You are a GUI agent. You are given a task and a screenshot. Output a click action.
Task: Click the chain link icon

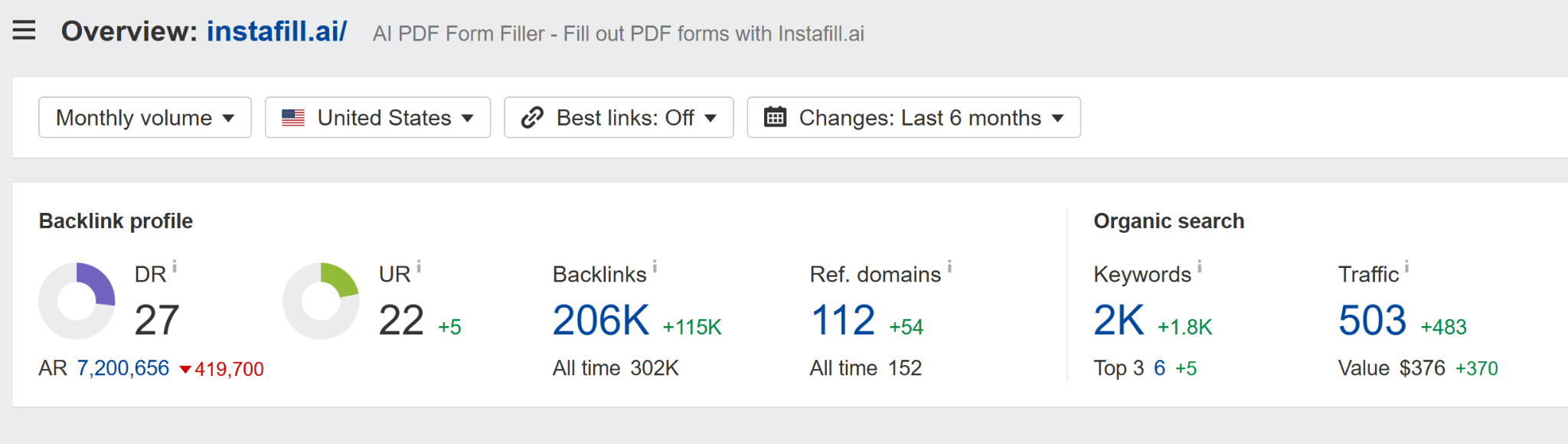(532, 118)
